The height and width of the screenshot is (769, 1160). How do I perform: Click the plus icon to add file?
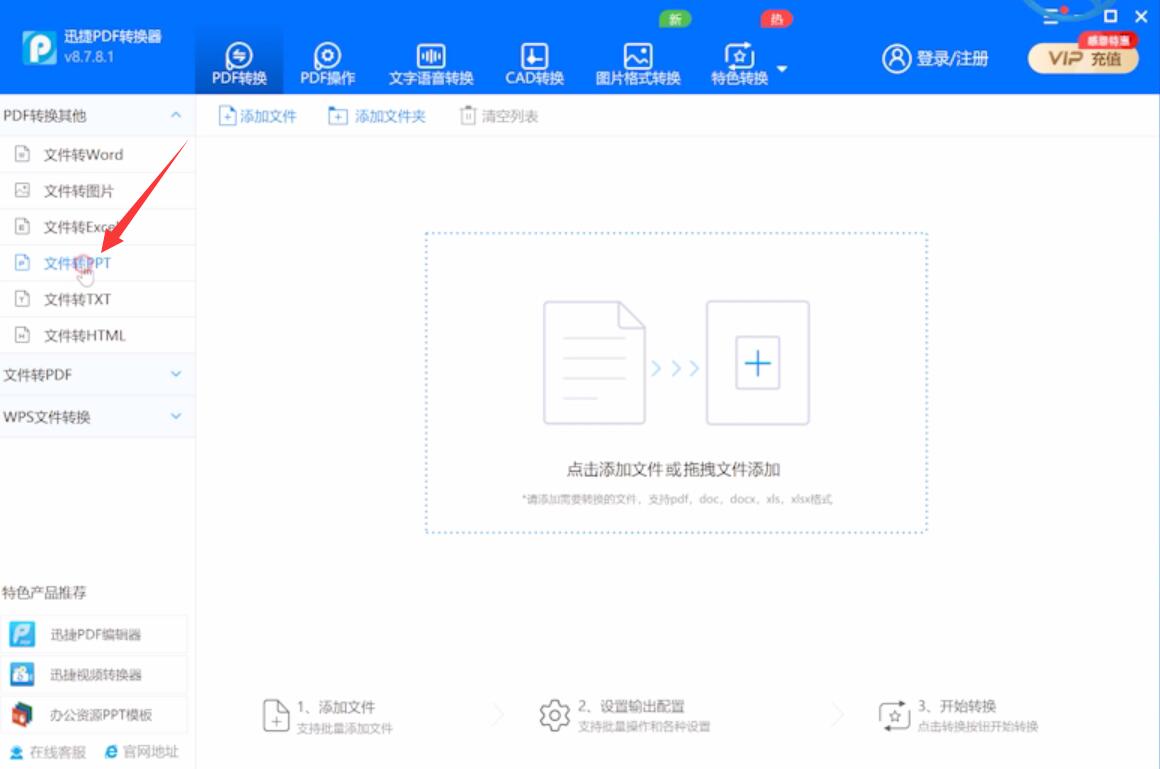(x=757, y=363)
